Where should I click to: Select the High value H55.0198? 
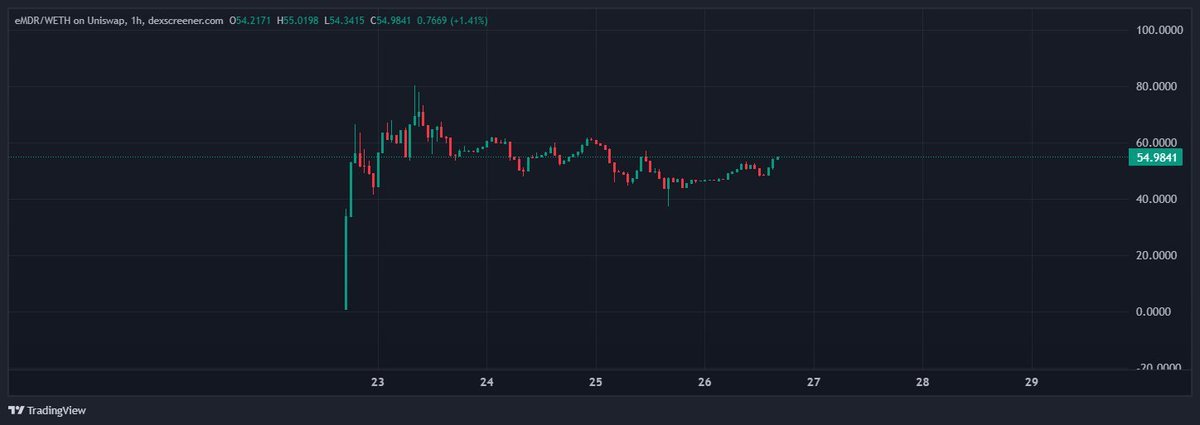[x=298, y=21]
